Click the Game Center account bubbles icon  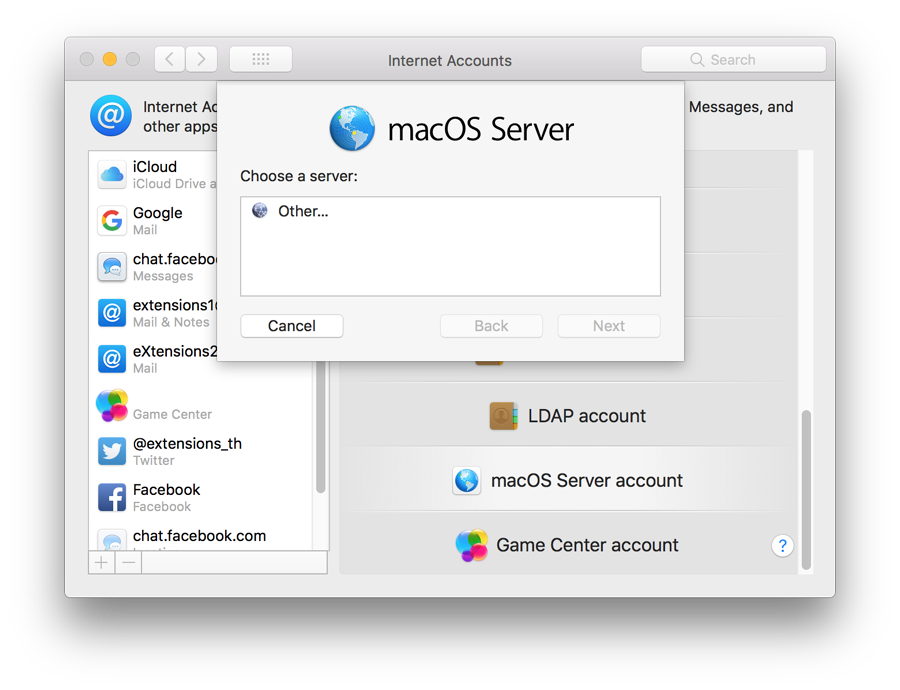point(471,545)
